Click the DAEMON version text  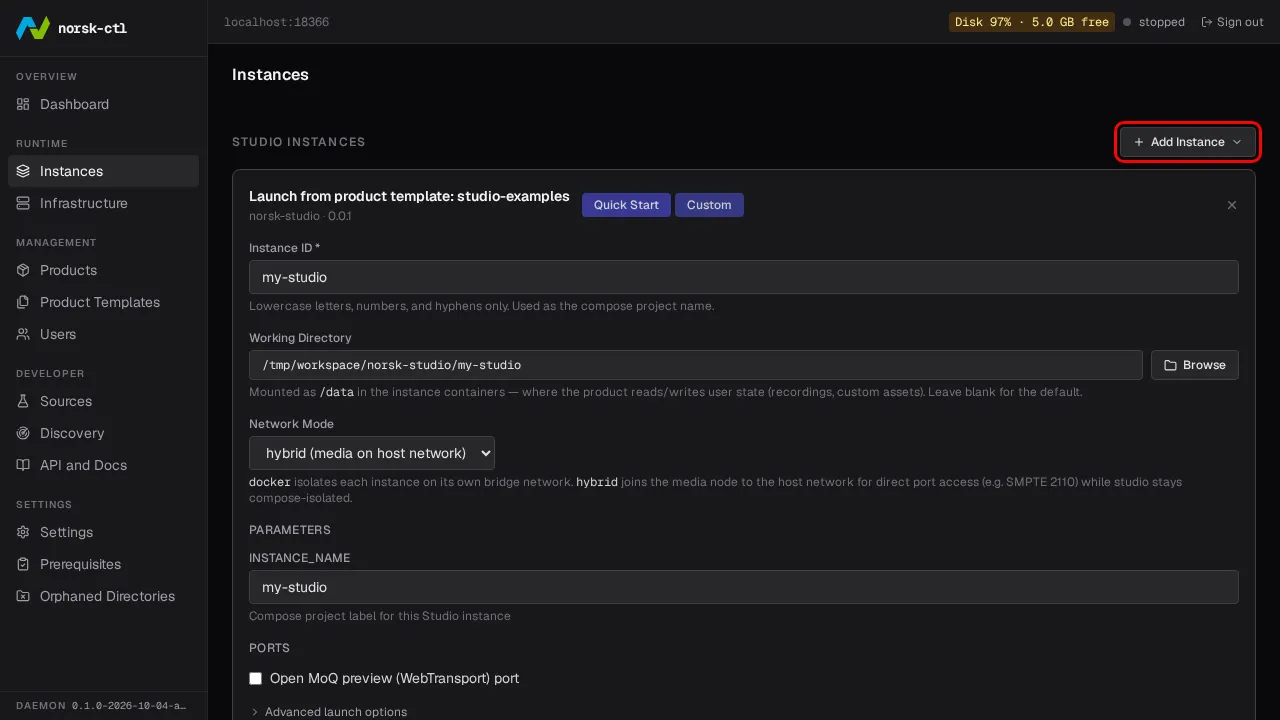click(x=100, y=705)
